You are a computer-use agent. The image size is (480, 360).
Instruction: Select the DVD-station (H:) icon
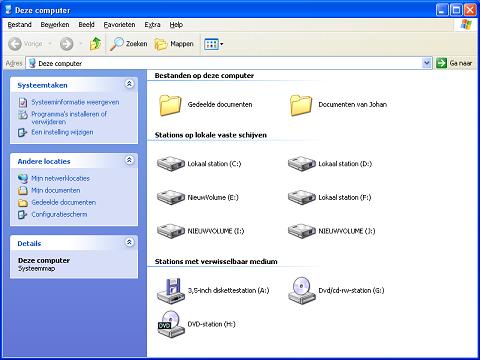click(x=171, y=324)
